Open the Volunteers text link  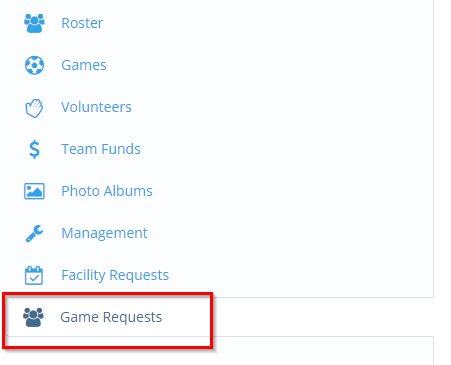click(x=96, y=107)
